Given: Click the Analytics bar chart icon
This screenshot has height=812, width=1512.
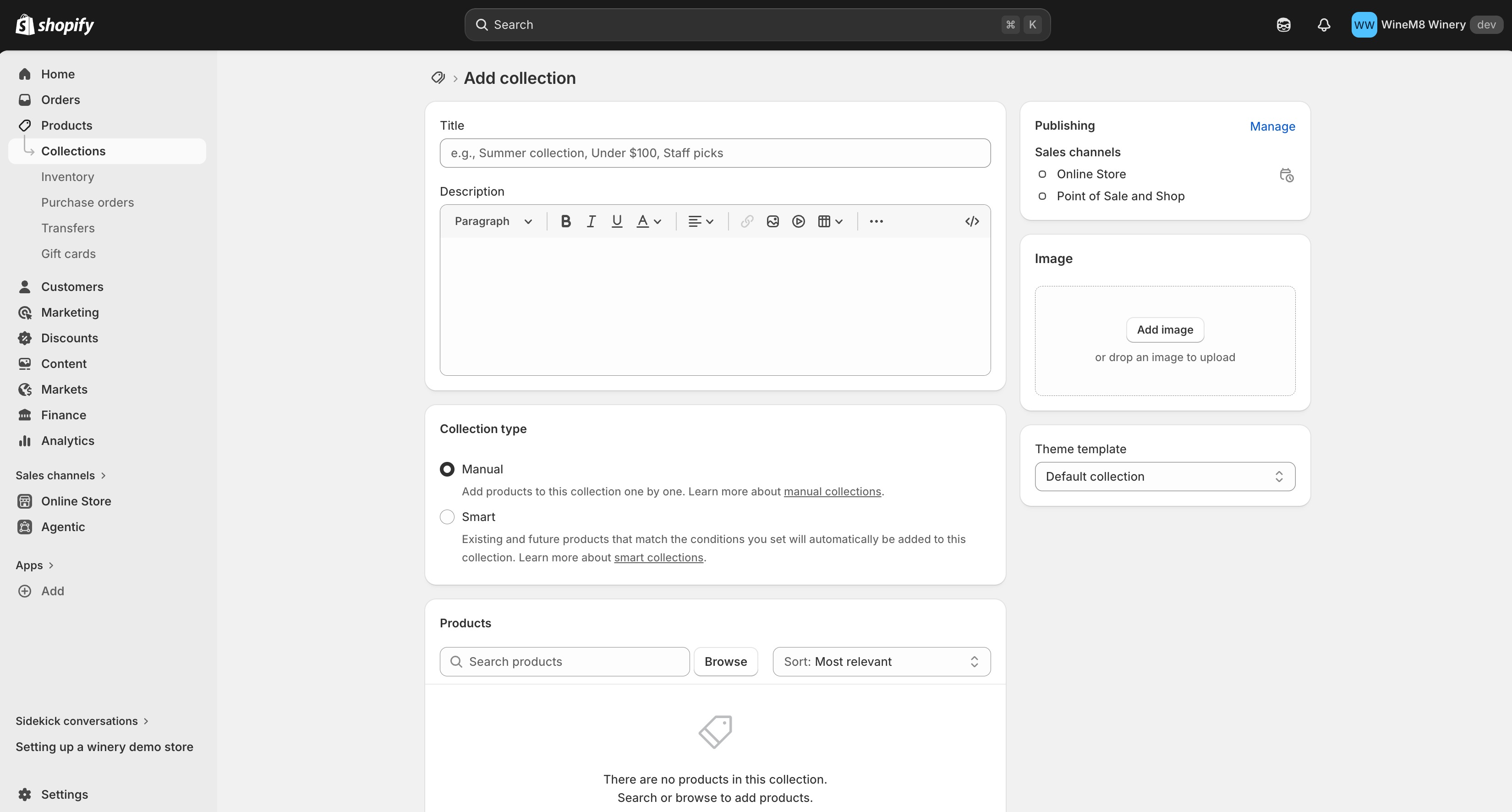Looking at the screenshot, I should coord(25,441).
